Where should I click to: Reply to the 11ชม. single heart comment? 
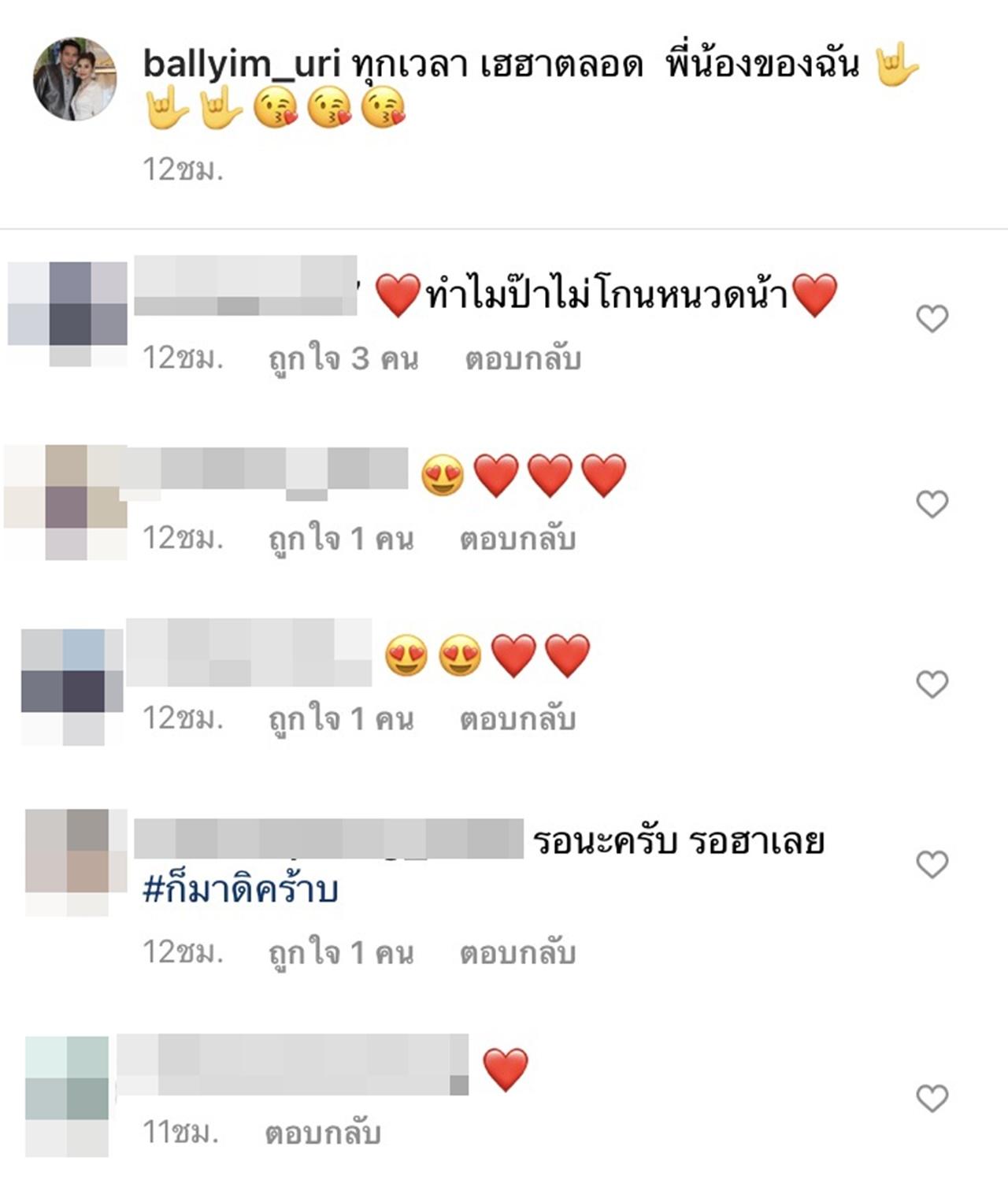pos(323,1133)
